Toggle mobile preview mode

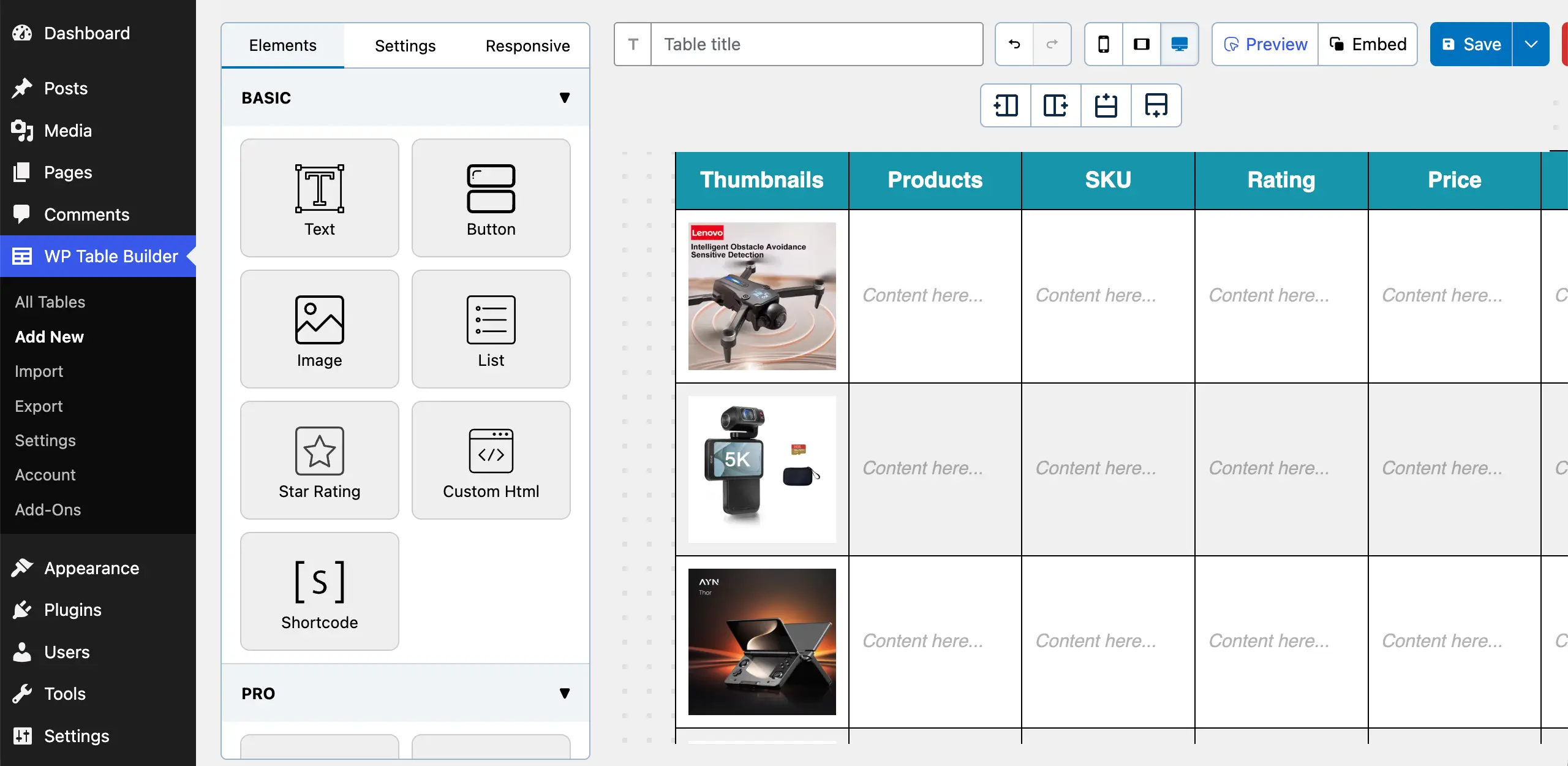click(x=1103, y=44)
